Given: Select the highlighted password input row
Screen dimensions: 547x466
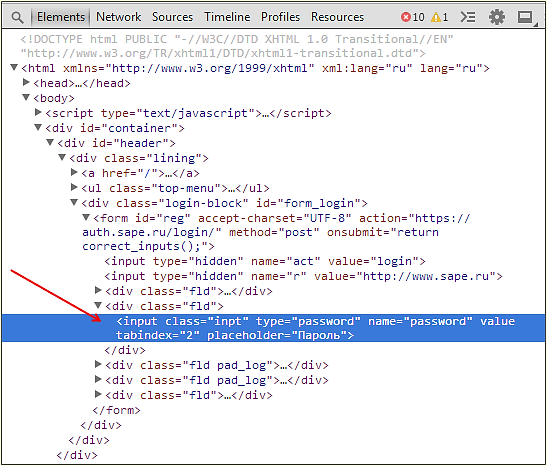Looking at the screenshot, I should [274, 328].
